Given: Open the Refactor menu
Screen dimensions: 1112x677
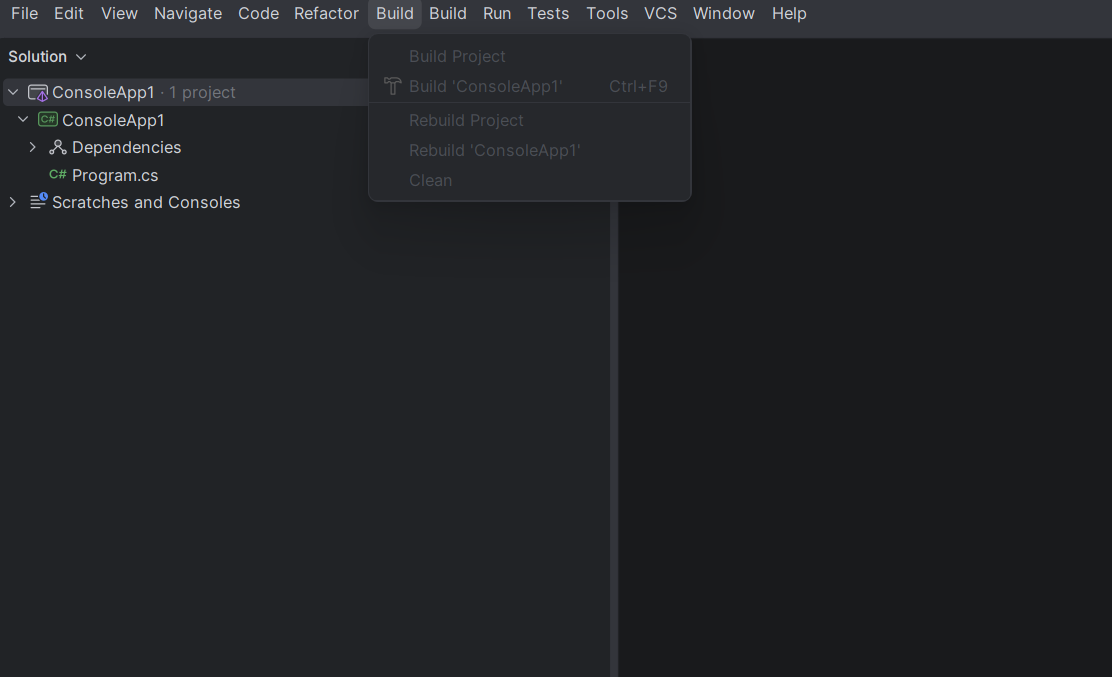Looking at the screenshot, I should (326, 13).
